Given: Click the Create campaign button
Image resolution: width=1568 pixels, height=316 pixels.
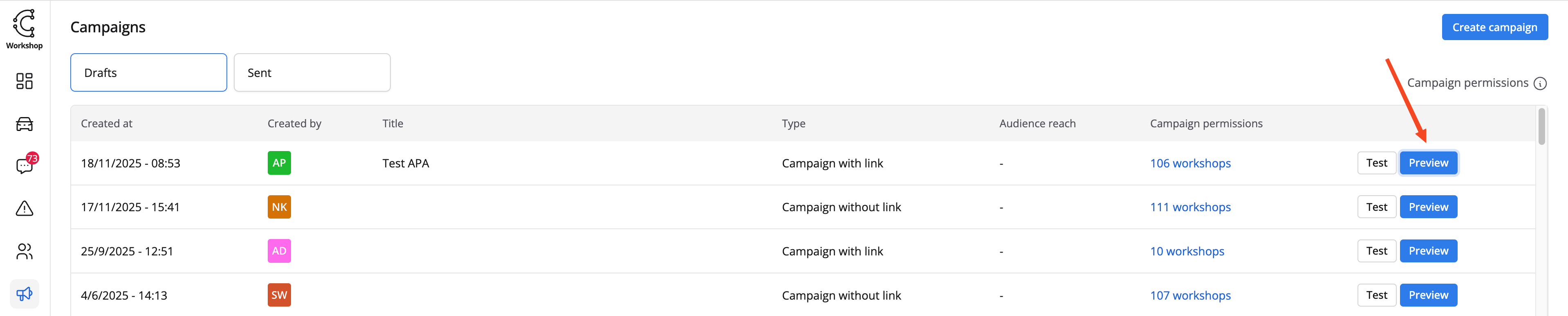Looking at the screenshot, I should click(x=1494, y=27).
